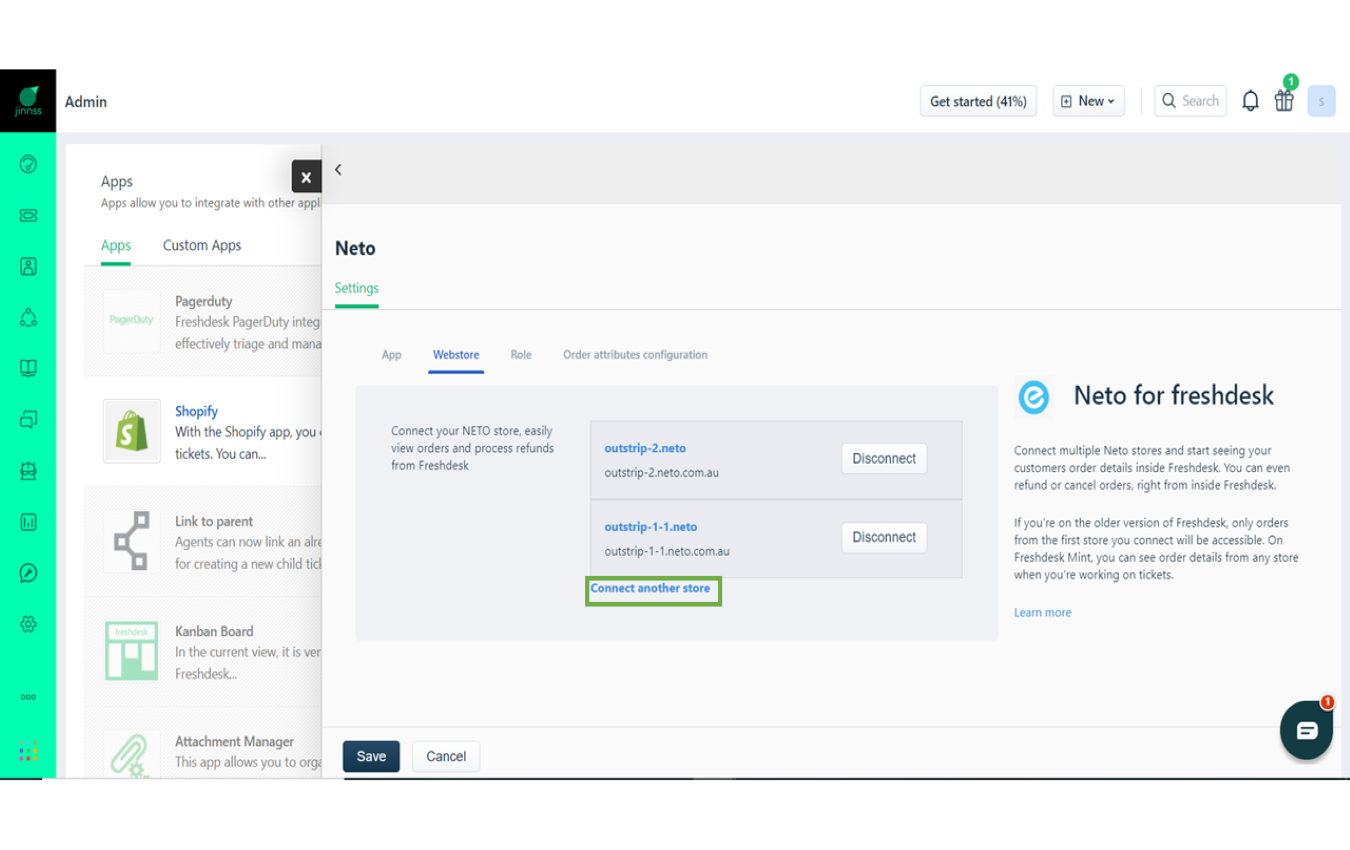Collapse the Neto settings panel with back chevron
The image size is (1350, 850).
point(338,169)
